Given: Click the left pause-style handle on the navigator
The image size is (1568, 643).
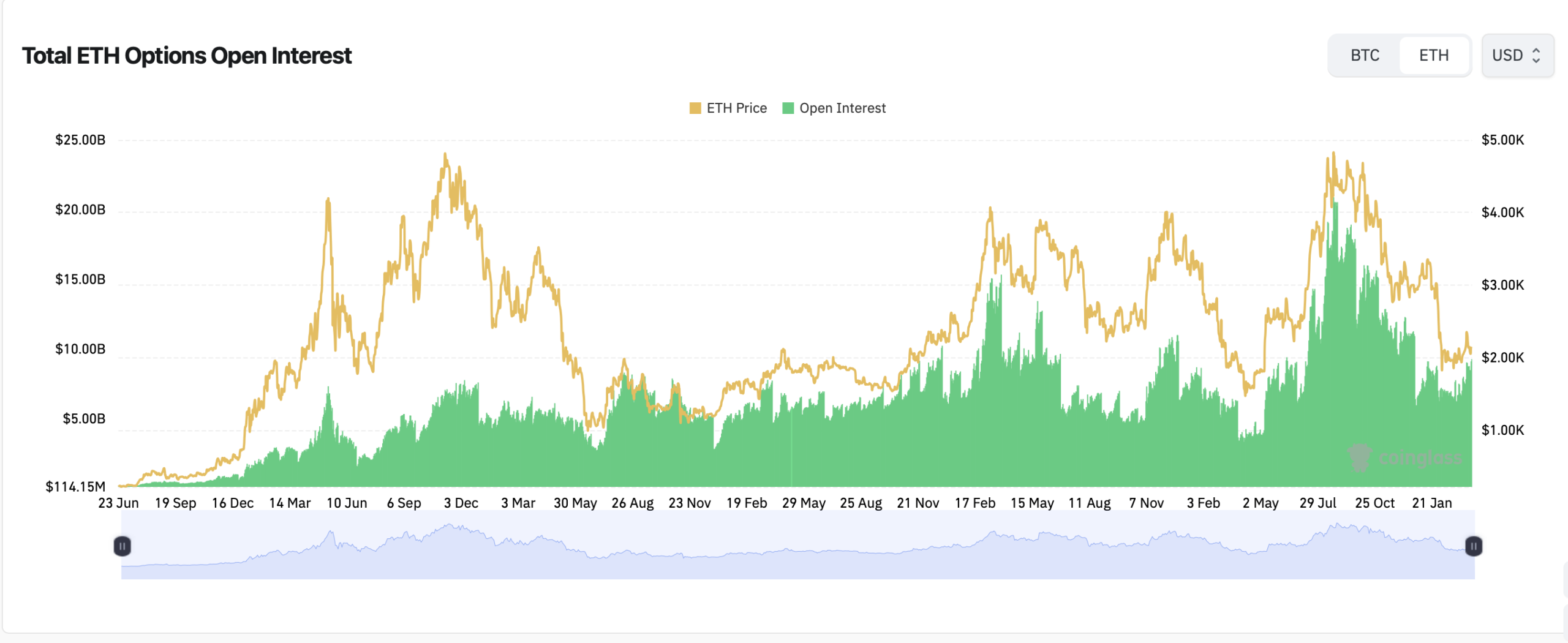Looking at the screenshot, I should coord(123,547).
